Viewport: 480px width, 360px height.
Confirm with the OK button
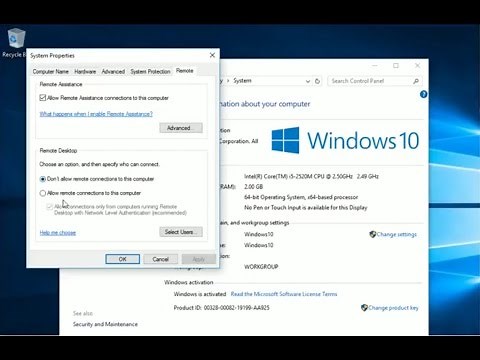[x=123, y=259]
